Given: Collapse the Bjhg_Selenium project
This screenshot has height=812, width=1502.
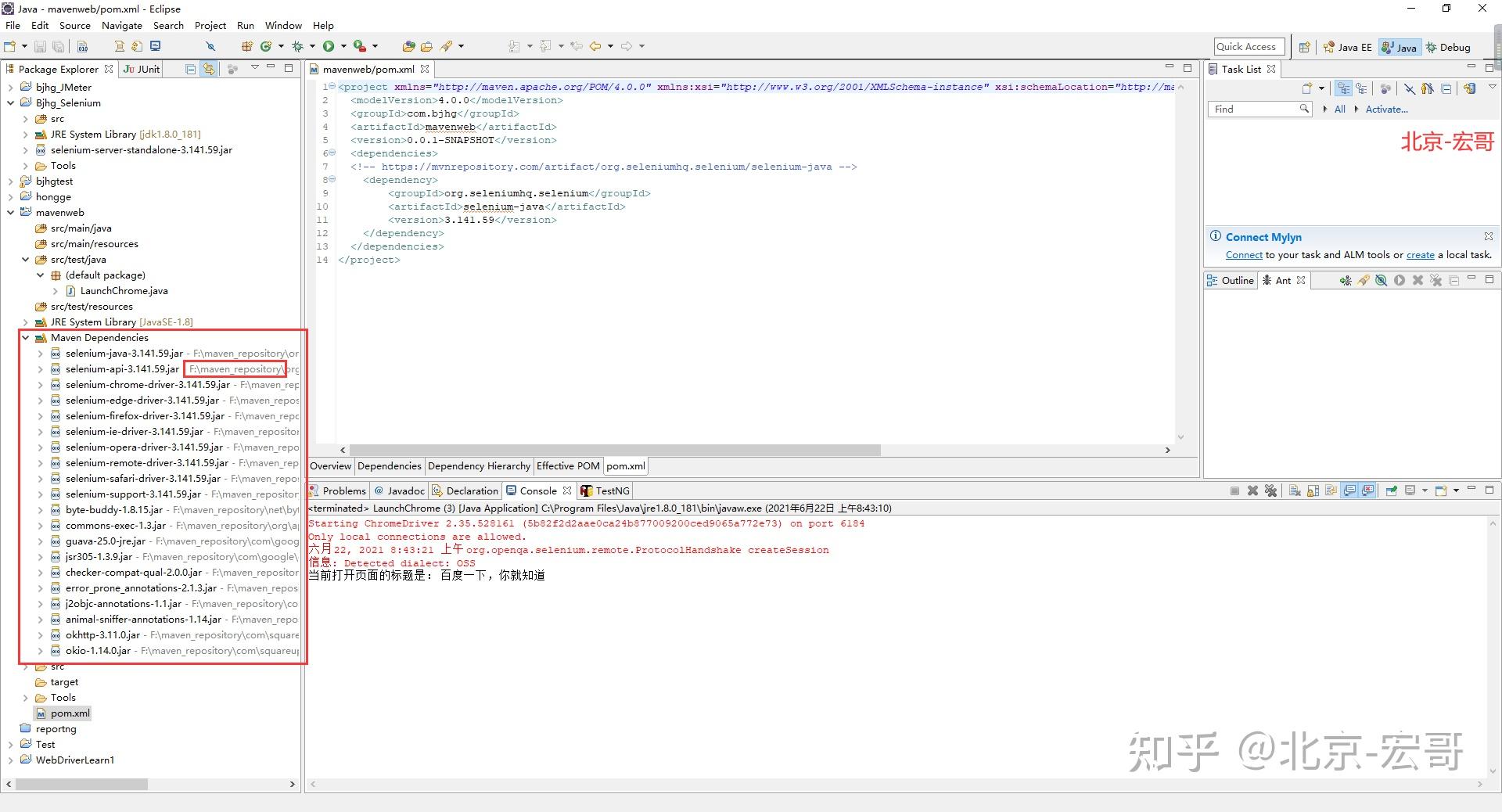Looking at the screenshot, I should pos(11,103).
